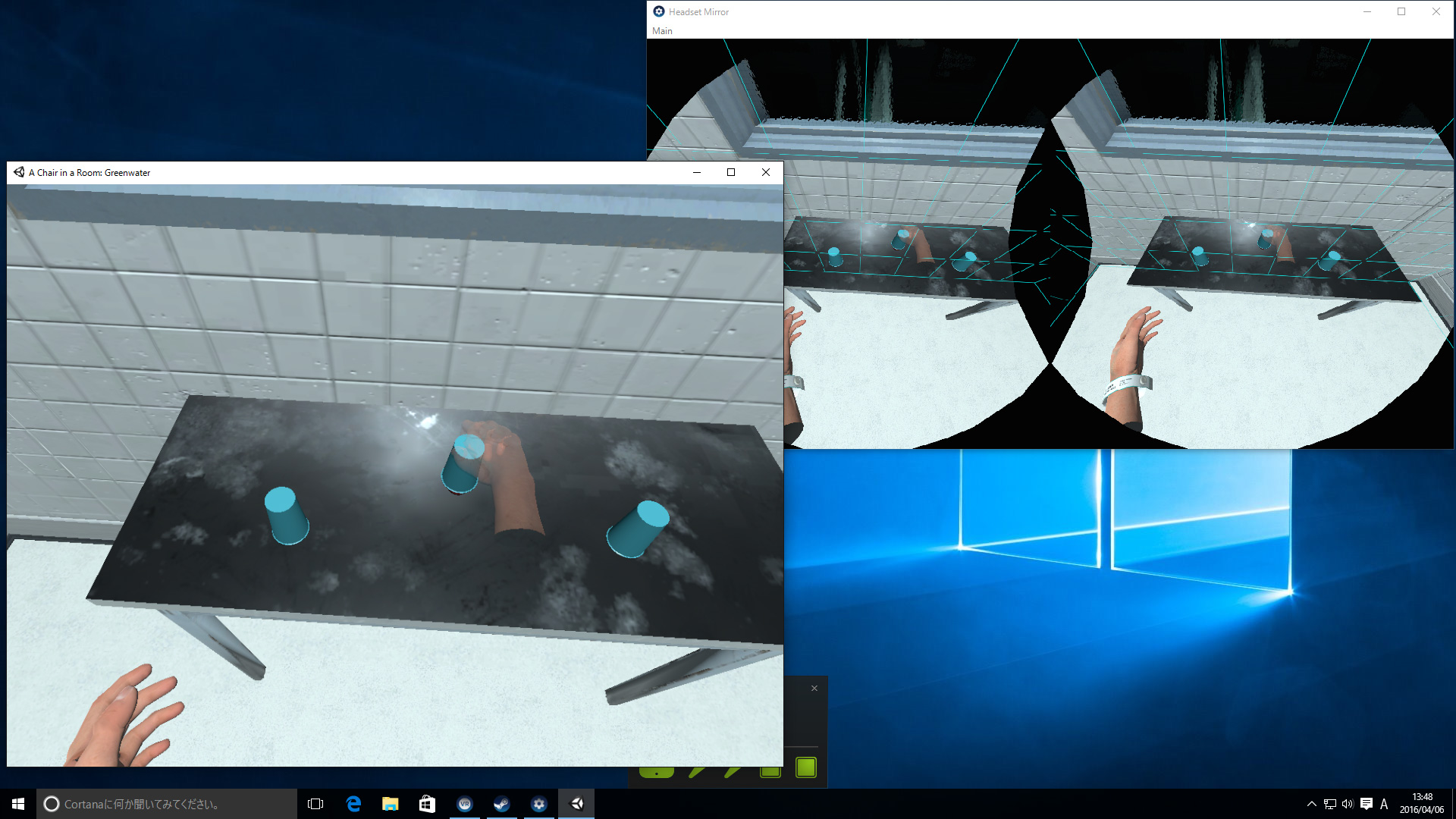
Task: Click the Headset Mirror title bar
Action: [x=986, y=11]
